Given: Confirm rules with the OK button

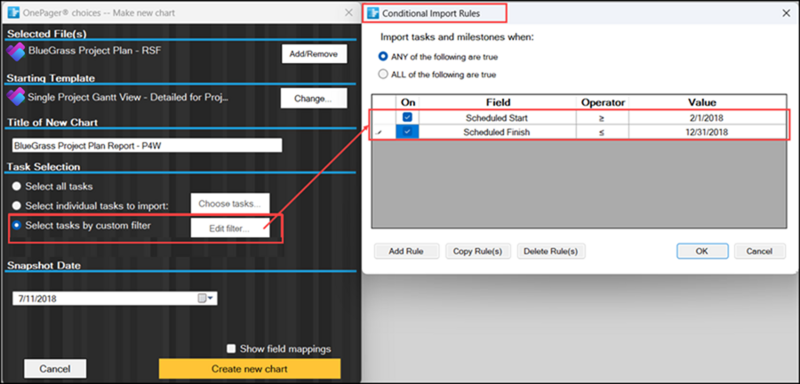Looking at the screenshot, I should 702,251.
